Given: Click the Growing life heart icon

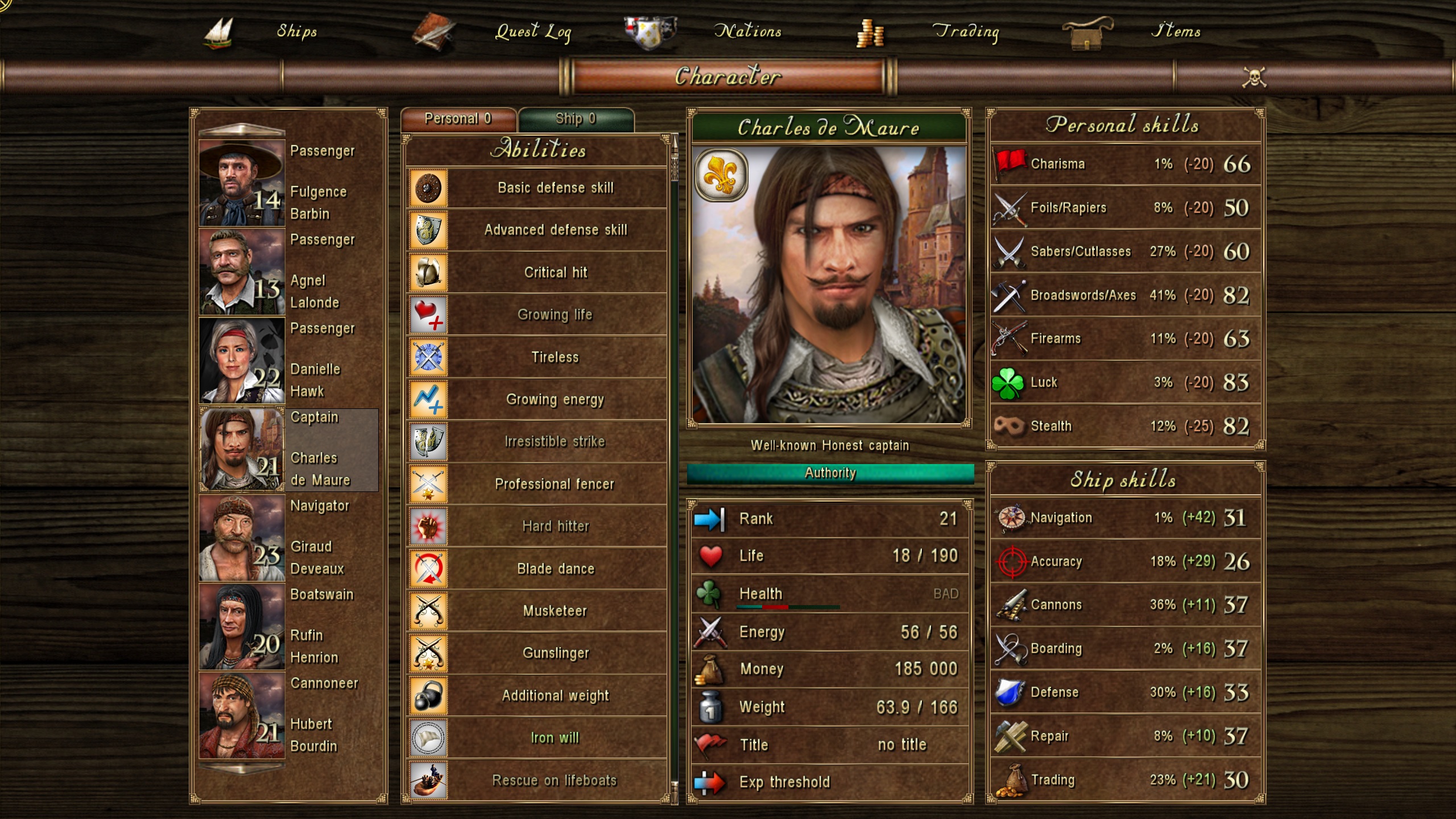Looking at the screenshot, I should (428, 315).
